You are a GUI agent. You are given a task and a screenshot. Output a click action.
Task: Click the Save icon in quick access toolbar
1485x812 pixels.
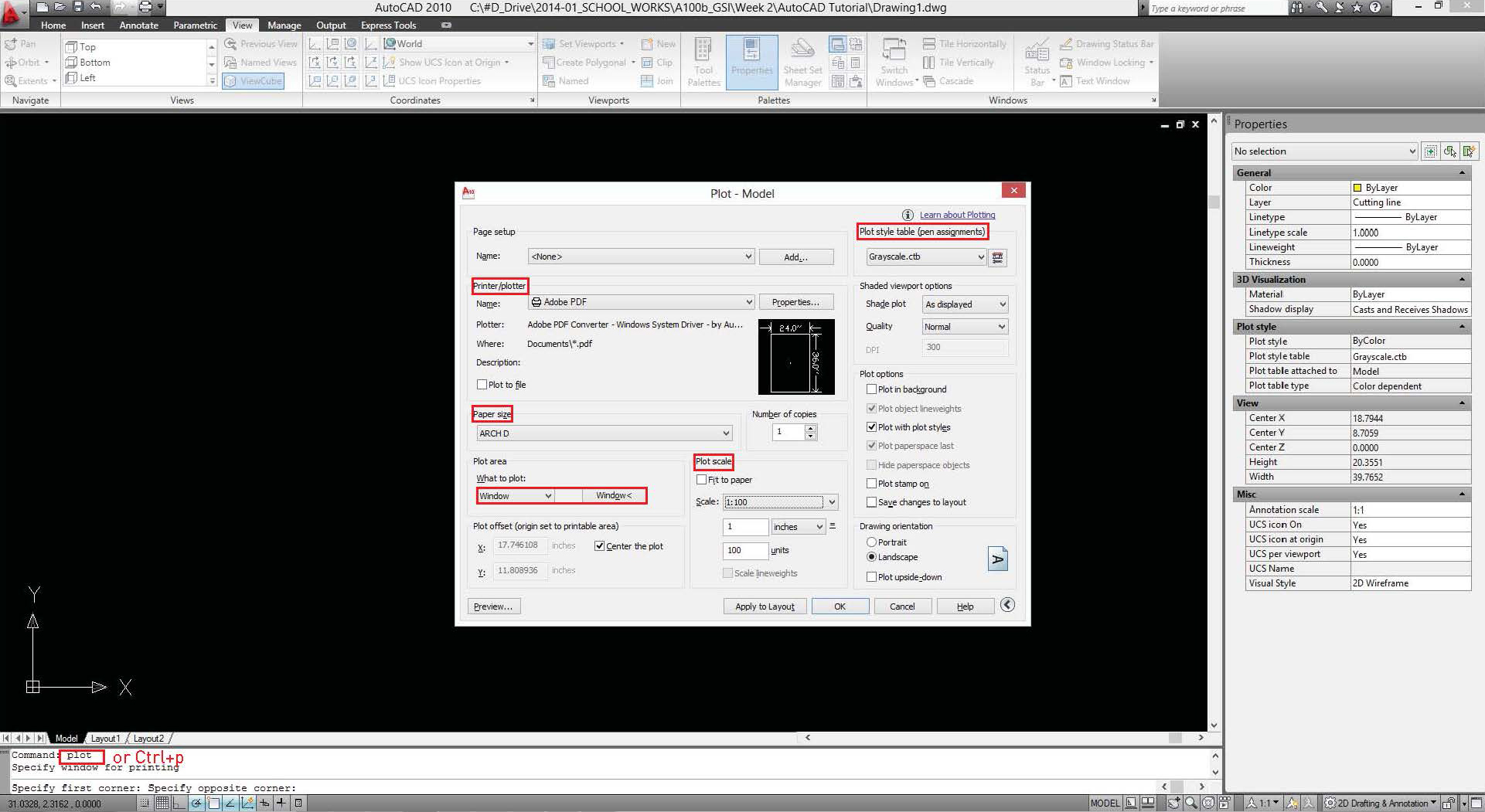coord(77,7)
